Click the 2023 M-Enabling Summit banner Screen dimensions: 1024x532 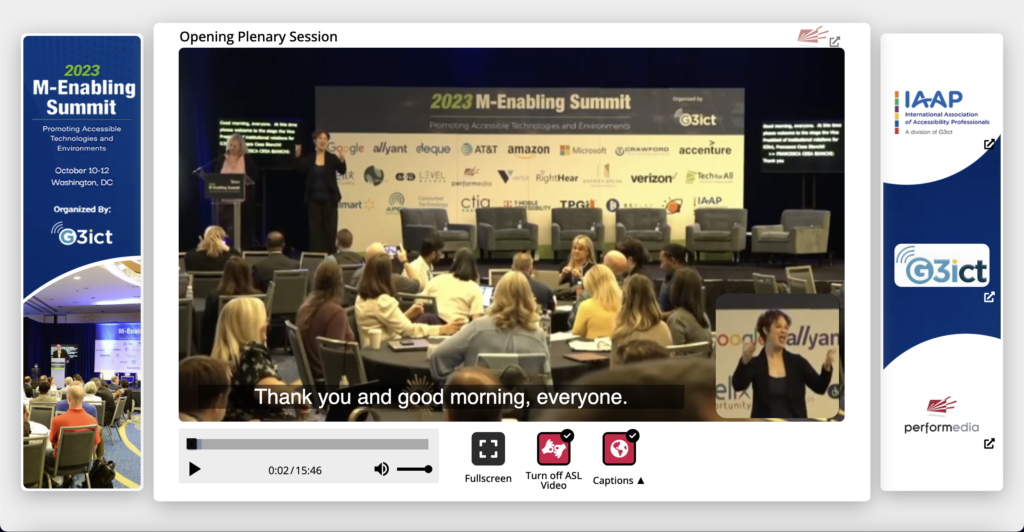click(x=82, y=262)
